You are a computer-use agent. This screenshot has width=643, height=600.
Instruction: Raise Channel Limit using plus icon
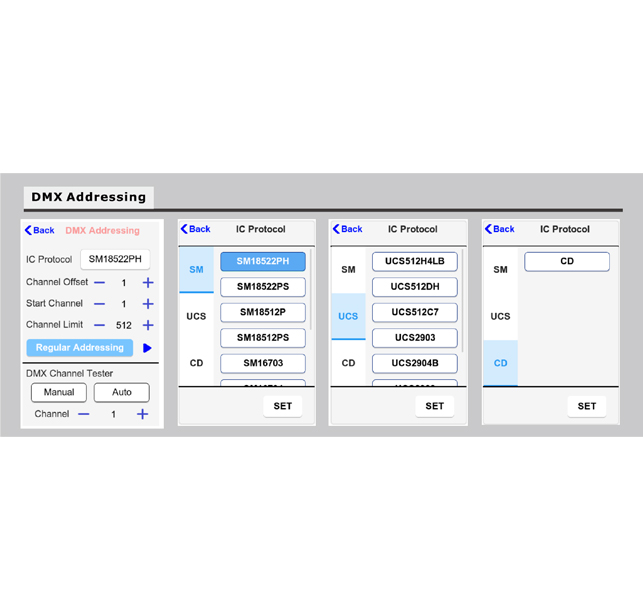147,325
